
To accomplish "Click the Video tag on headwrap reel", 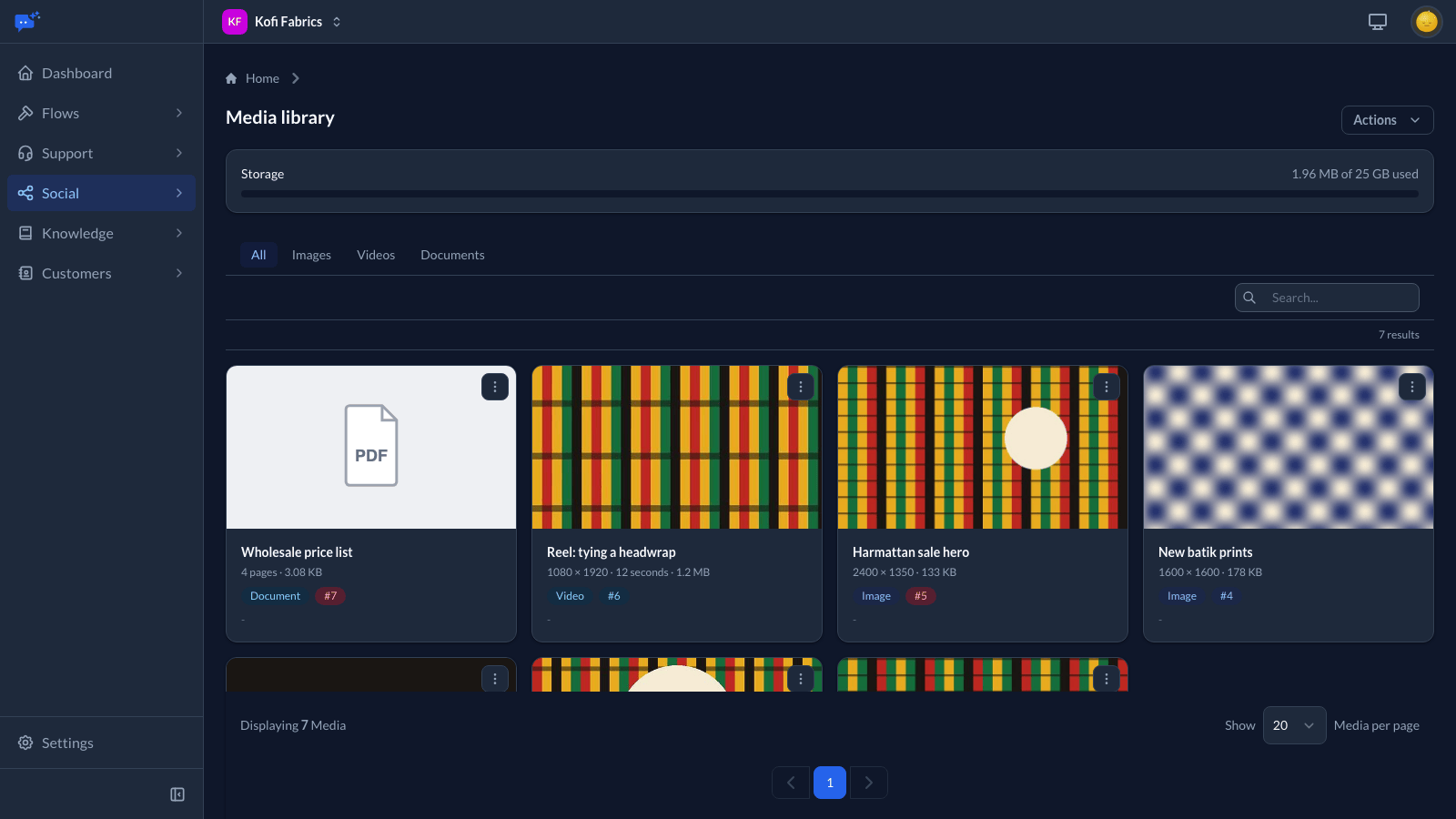I will [x=570, y=596].
